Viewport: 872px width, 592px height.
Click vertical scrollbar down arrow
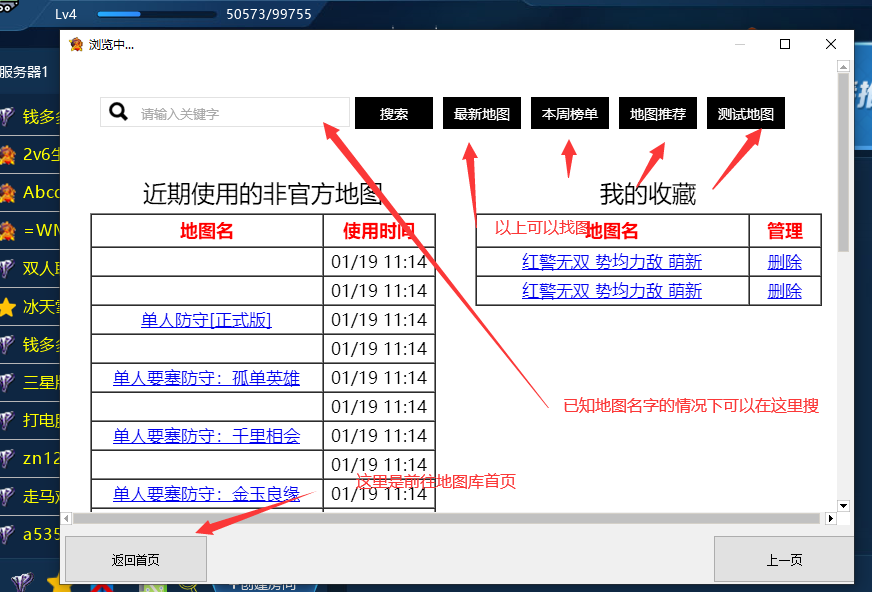click(x=843, y=506)
